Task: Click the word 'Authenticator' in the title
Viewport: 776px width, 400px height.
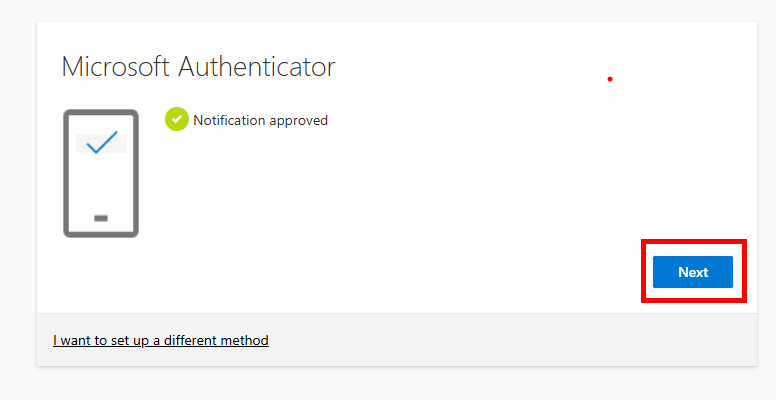Action: point(257,67)
